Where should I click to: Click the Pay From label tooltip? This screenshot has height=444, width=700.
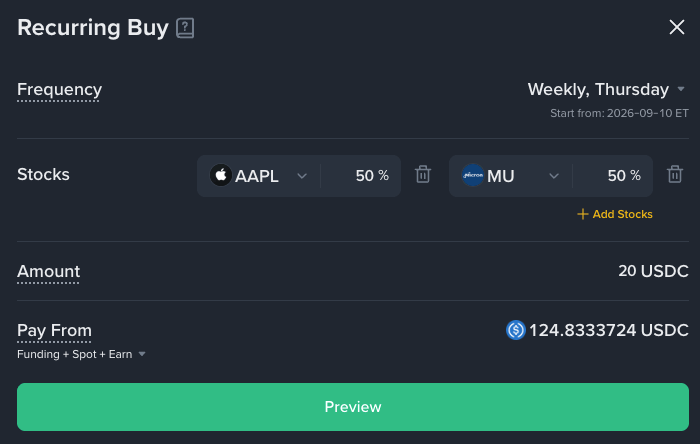click(x=54, y=331)
